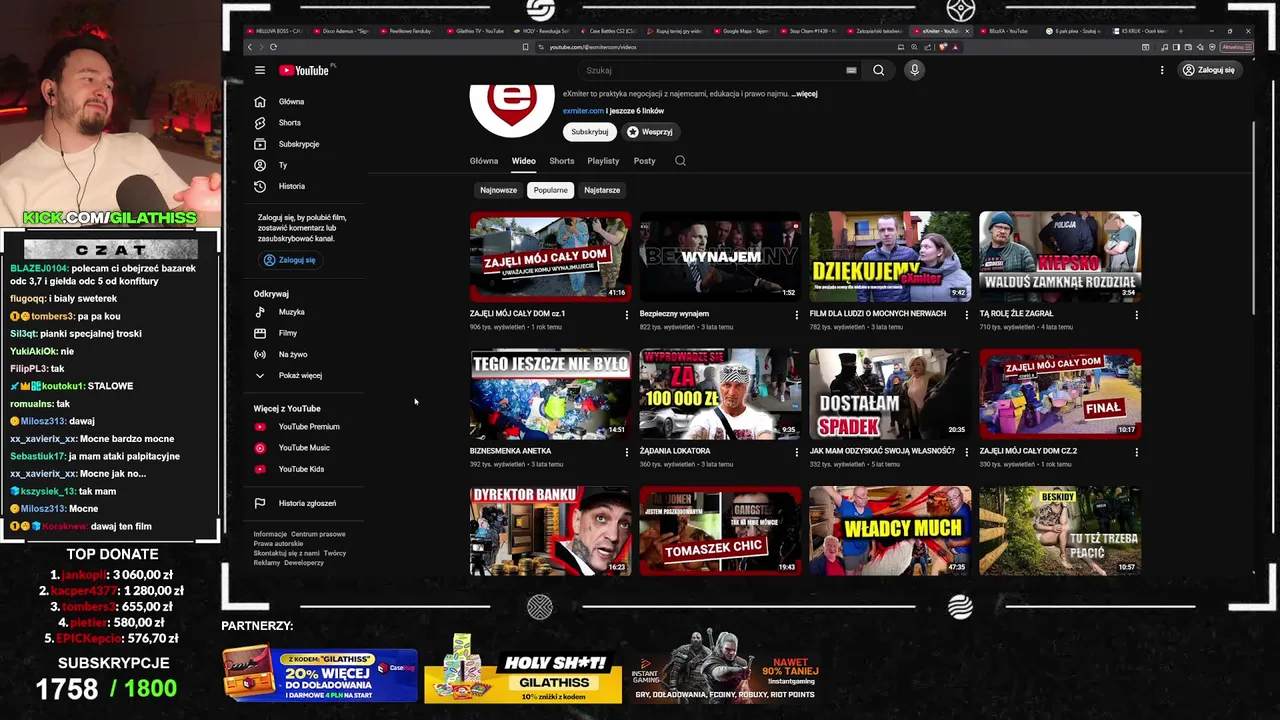Image resolution: width=1280 pixels, height=720 pixels.
Task: Open more options for FILM DLA LUDZI O MOCNYCH NERWACH
Action: click(x=966, y=315)
